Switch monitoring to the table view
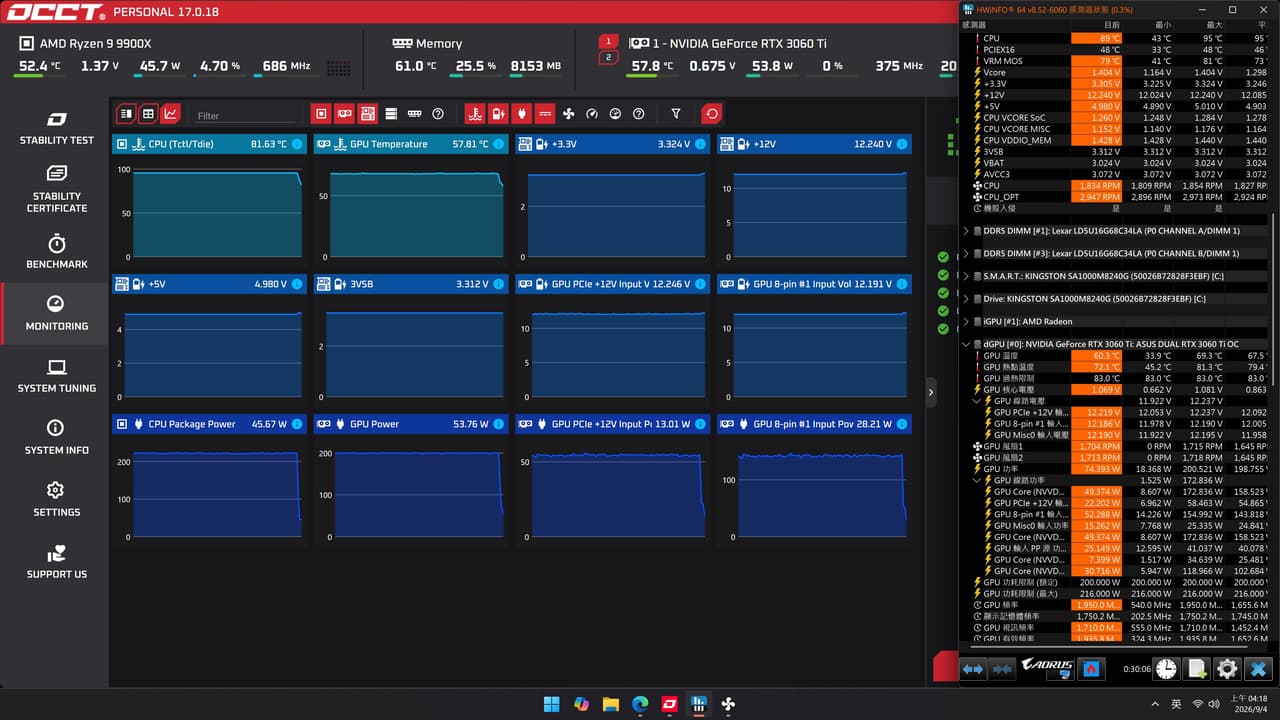 [x=148, y=114]
